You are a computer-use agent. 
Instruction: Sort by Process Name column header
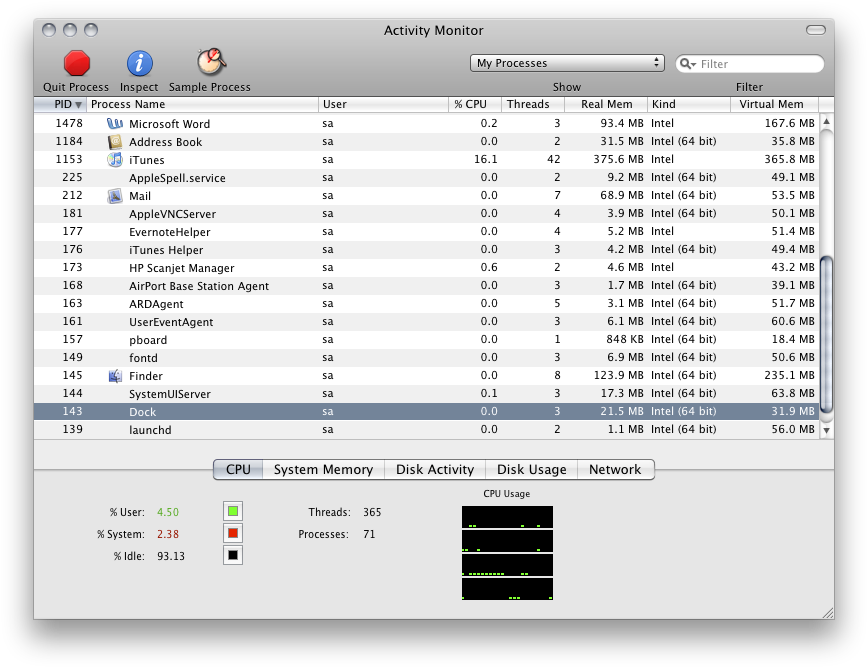click(202, 104)
